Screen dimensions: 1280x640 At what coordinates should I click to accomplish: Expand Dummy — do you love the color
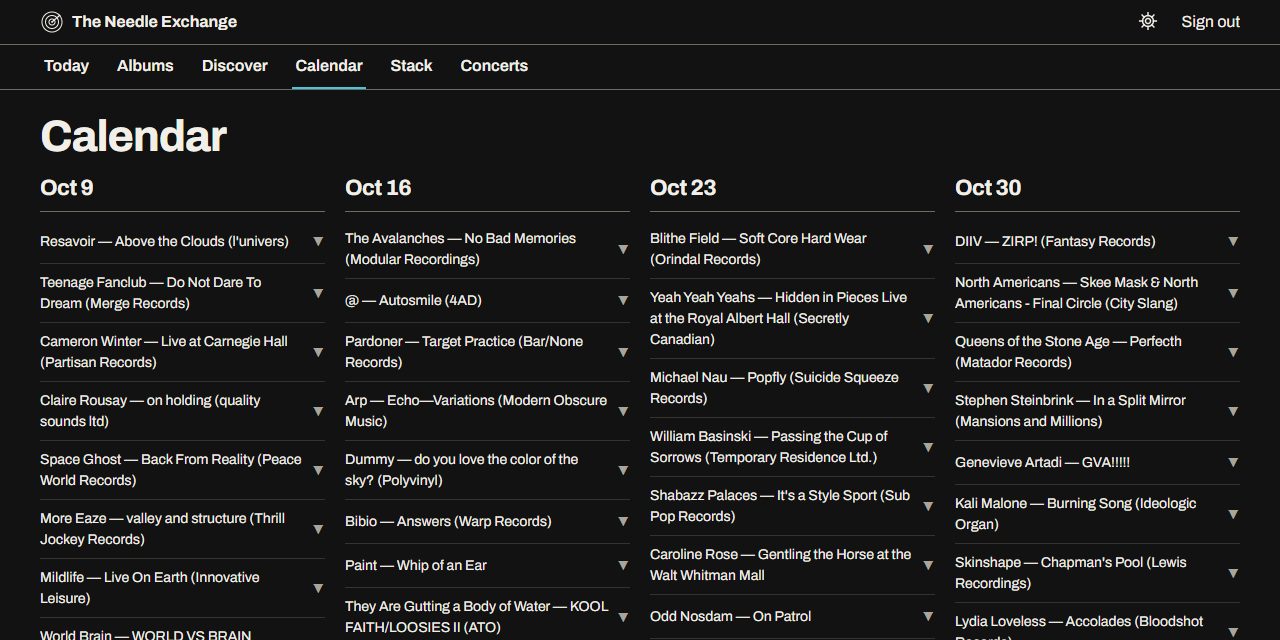pyautogui.click(x=487, y=470)
